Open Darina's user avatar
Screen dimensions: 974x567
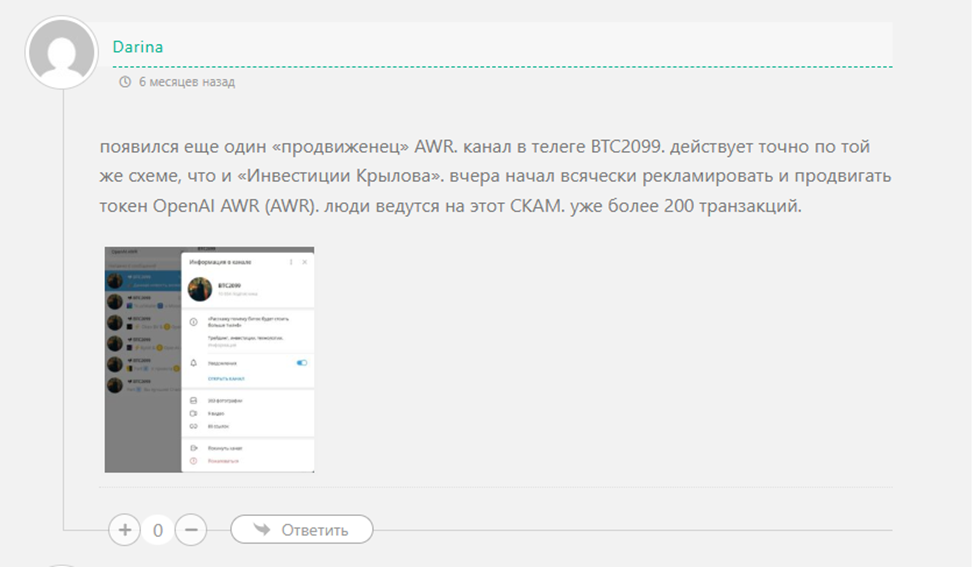[x=61, y=53]
